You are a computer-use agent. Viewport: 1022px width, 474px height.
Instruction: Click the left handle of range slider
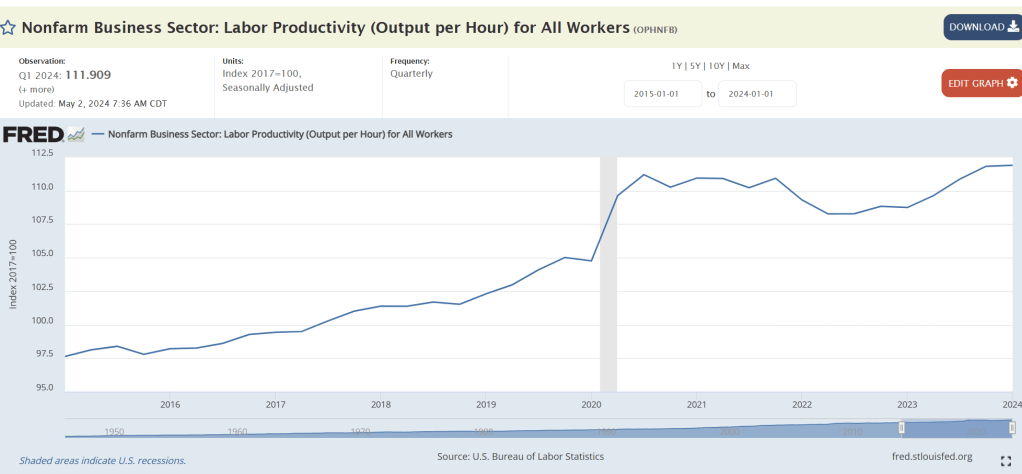(x=901, y=428)
